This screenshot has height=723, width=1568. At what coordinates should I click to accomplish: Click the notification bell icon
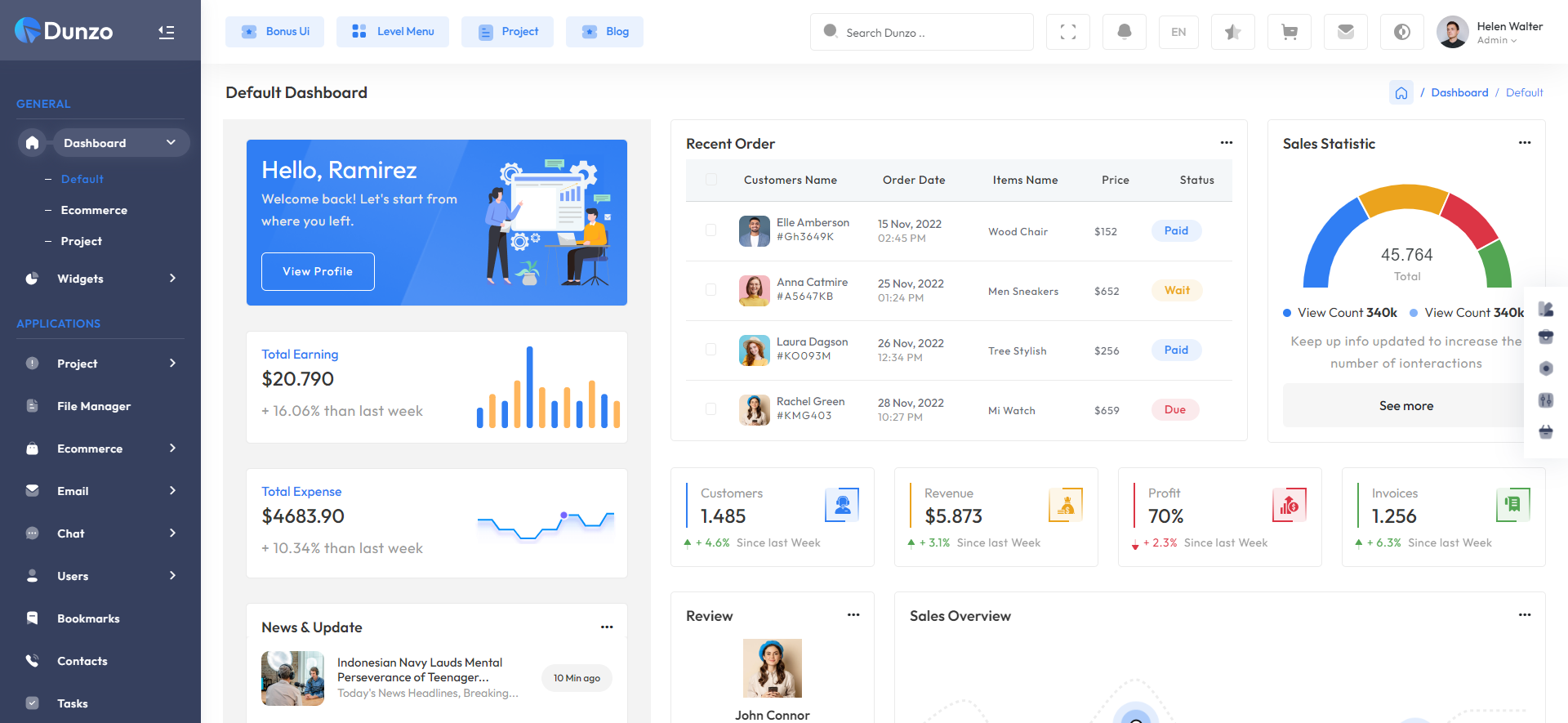[x=1124, y=33]
